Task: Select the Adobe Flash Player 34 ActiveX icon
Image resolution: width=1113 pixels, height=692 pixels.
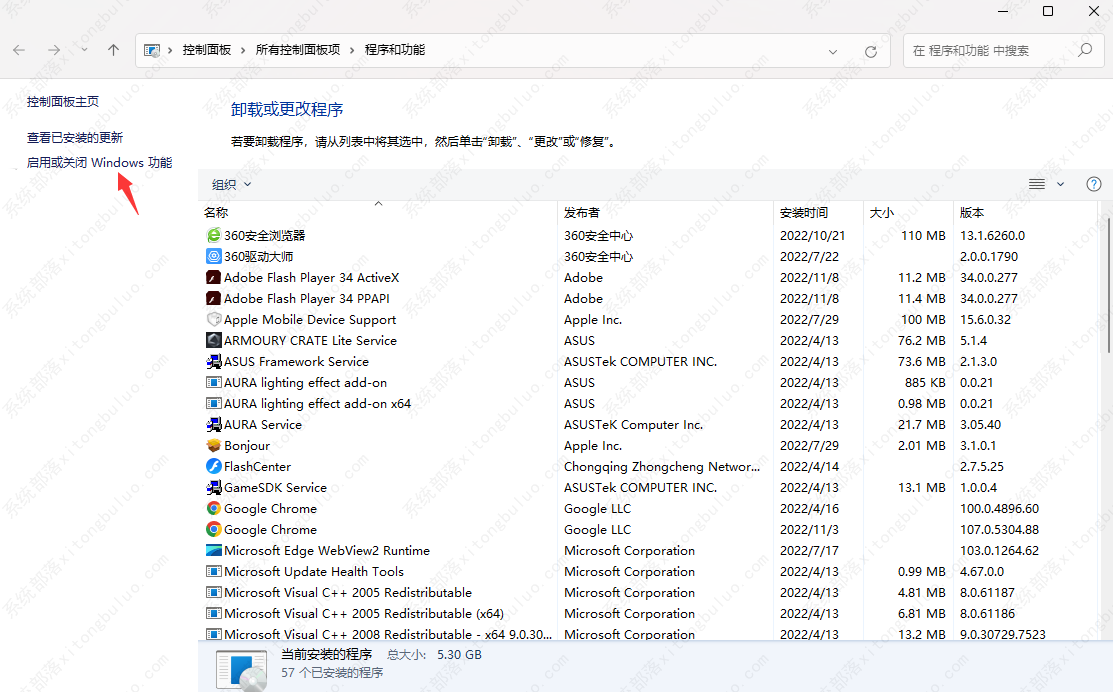Action: point(213,278)
